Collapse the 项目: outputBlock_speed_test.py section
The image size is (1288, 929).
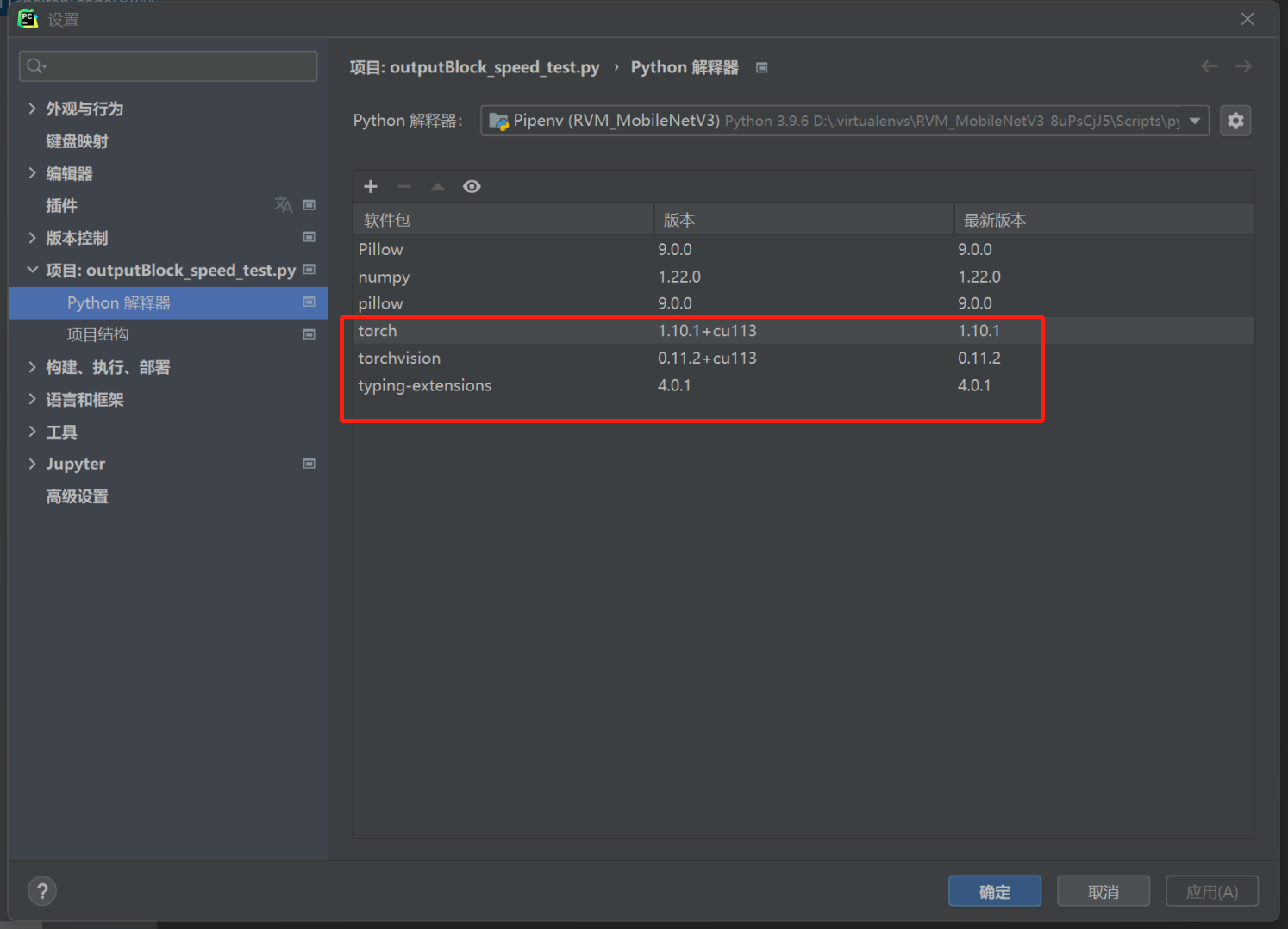(32, 270)
